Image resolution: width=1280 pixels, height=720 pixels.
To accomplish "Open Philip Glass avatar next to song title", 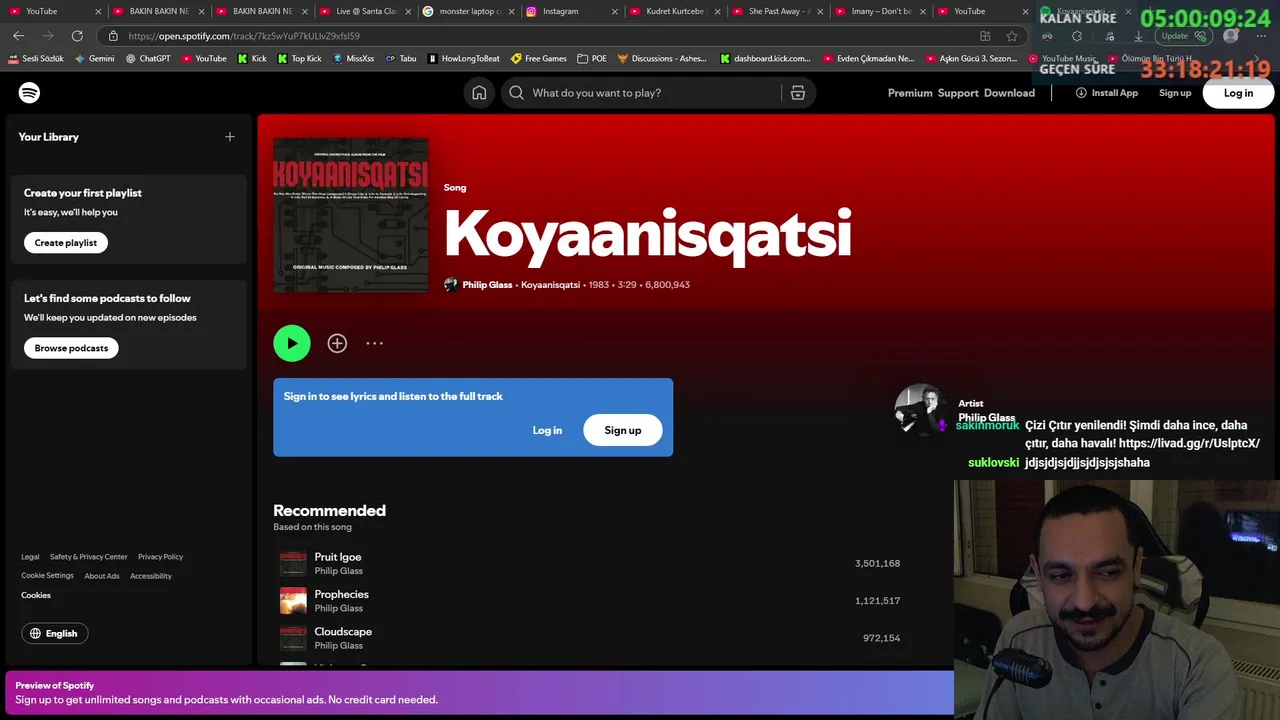I will (x=451, y=285).
